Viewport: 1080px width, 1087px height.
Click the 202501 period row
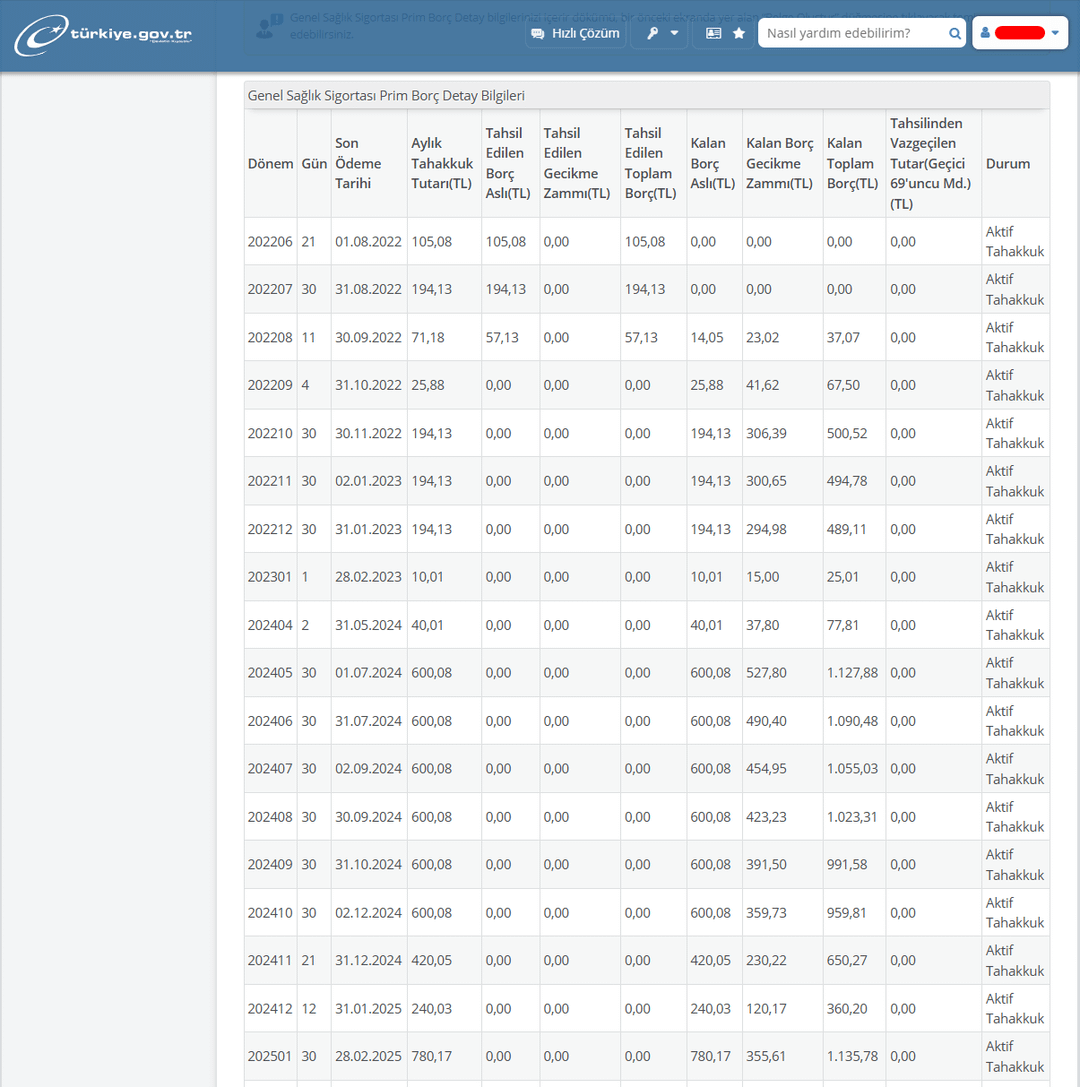270,1056
